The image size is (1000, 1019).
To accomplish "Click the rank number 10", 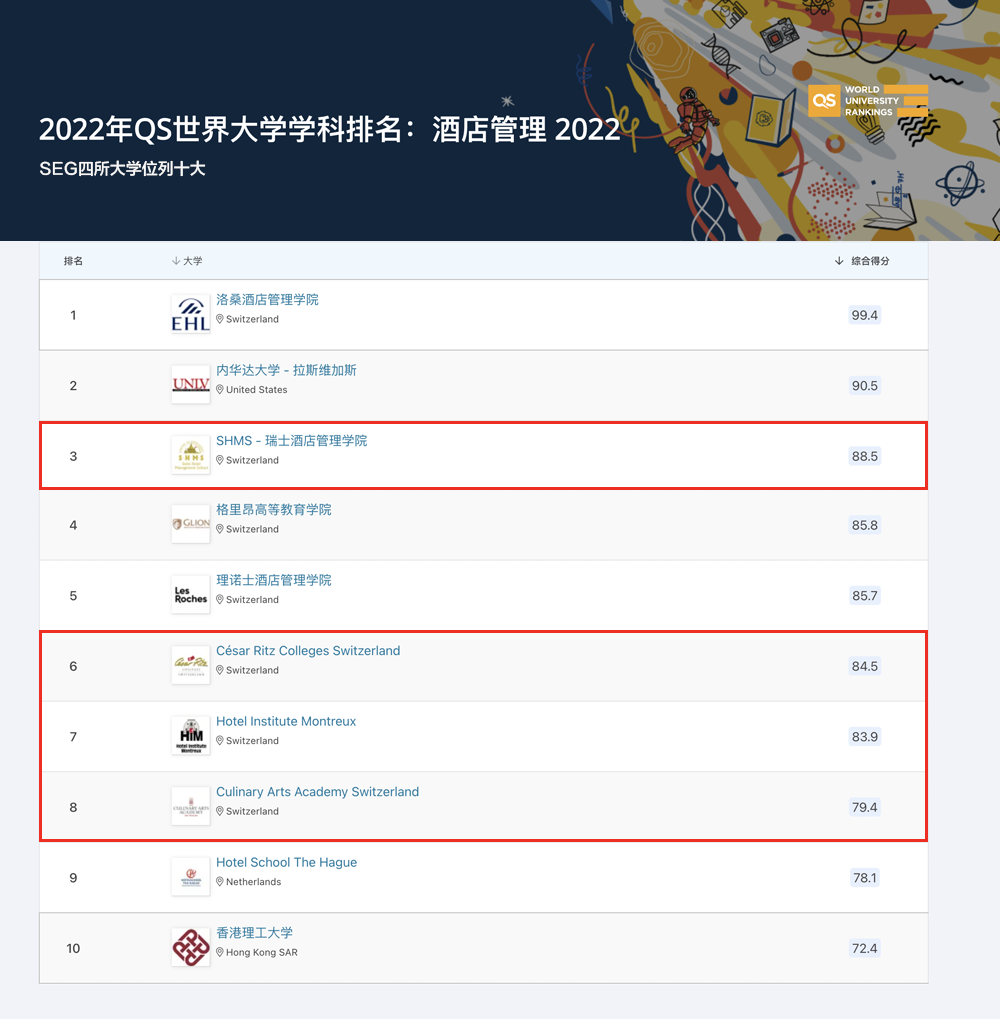I will [x=73, y=948].
